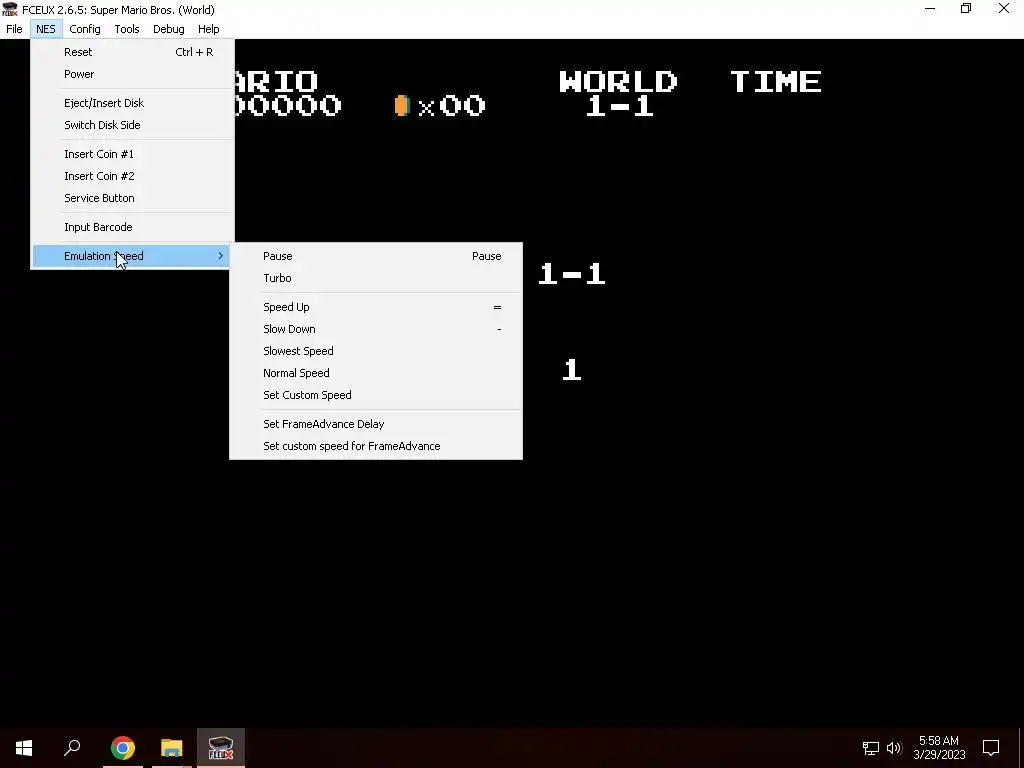Open the volume tray icon
Image resolution: width=1024 pixels, height=768 pixels.
tap(894, 748)
